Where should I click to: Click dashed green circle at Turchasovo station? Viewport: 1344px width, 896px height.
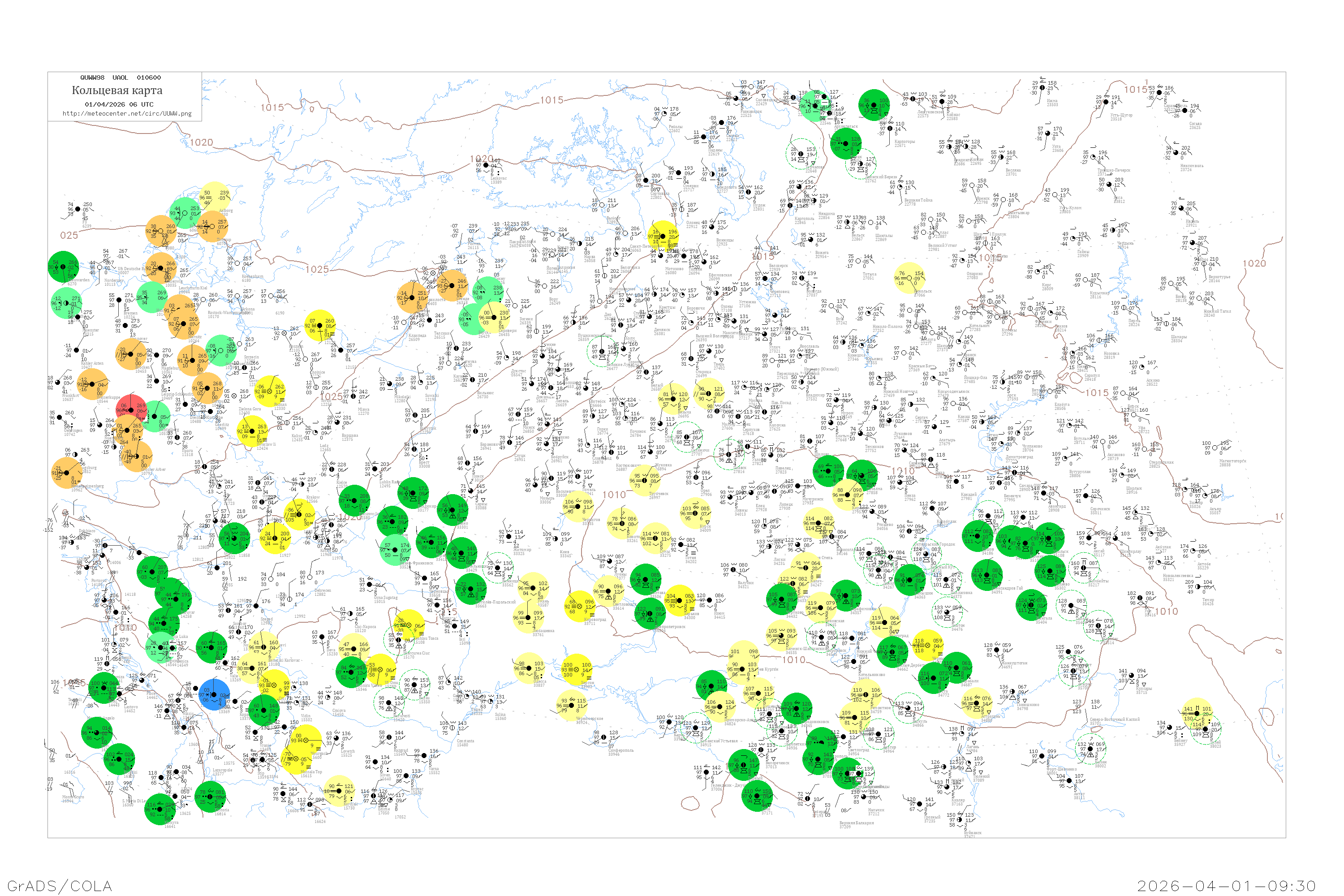pyautogui.click(x=801, y=154)
